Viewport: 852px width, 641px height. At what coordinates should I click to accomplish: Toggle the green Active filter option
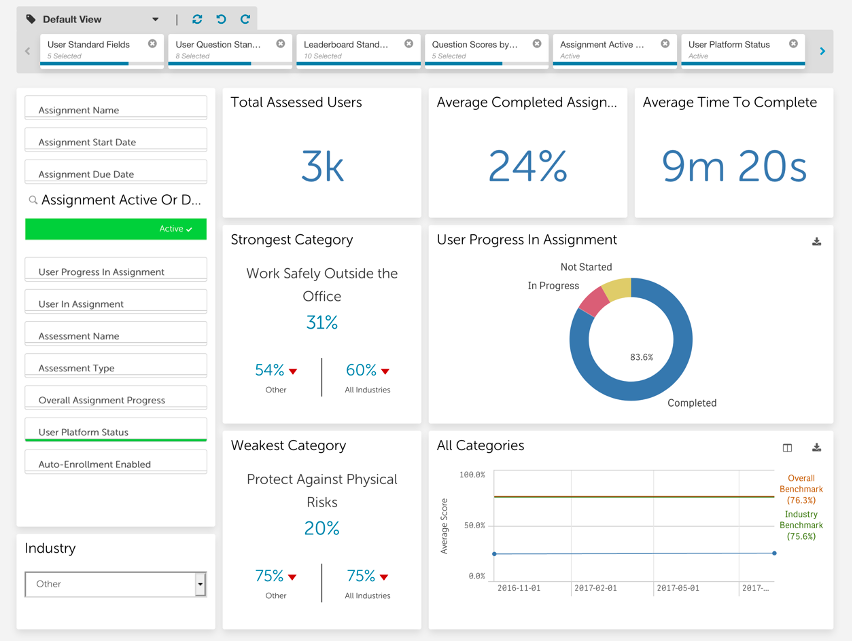pyautogui.click(x=116, y=229)
